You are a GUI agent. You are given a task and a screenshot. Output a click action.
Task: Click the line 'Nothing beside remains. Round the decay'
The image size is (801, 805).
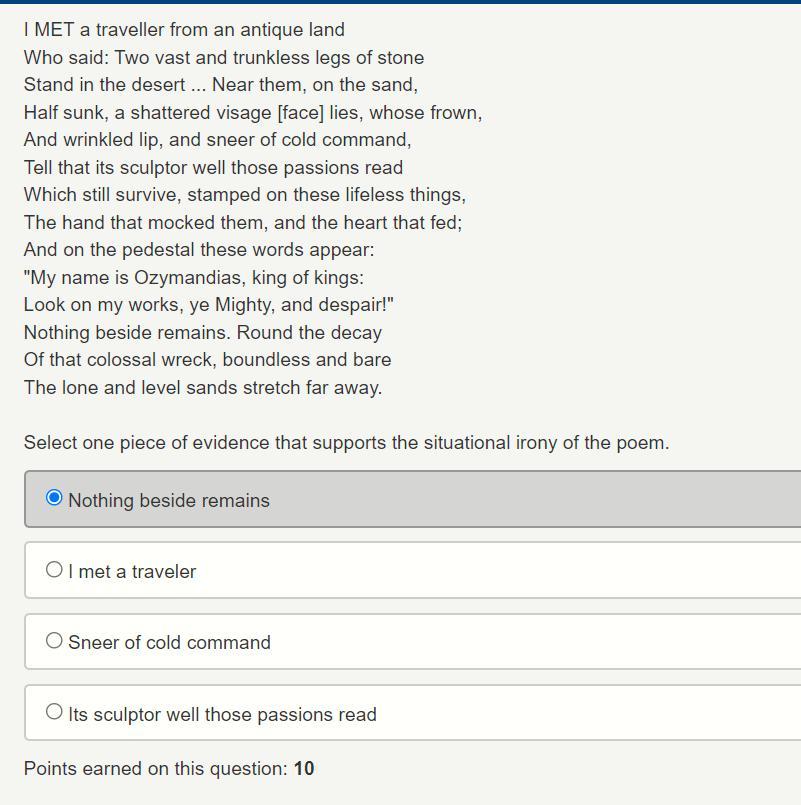(x=203, y=333)
